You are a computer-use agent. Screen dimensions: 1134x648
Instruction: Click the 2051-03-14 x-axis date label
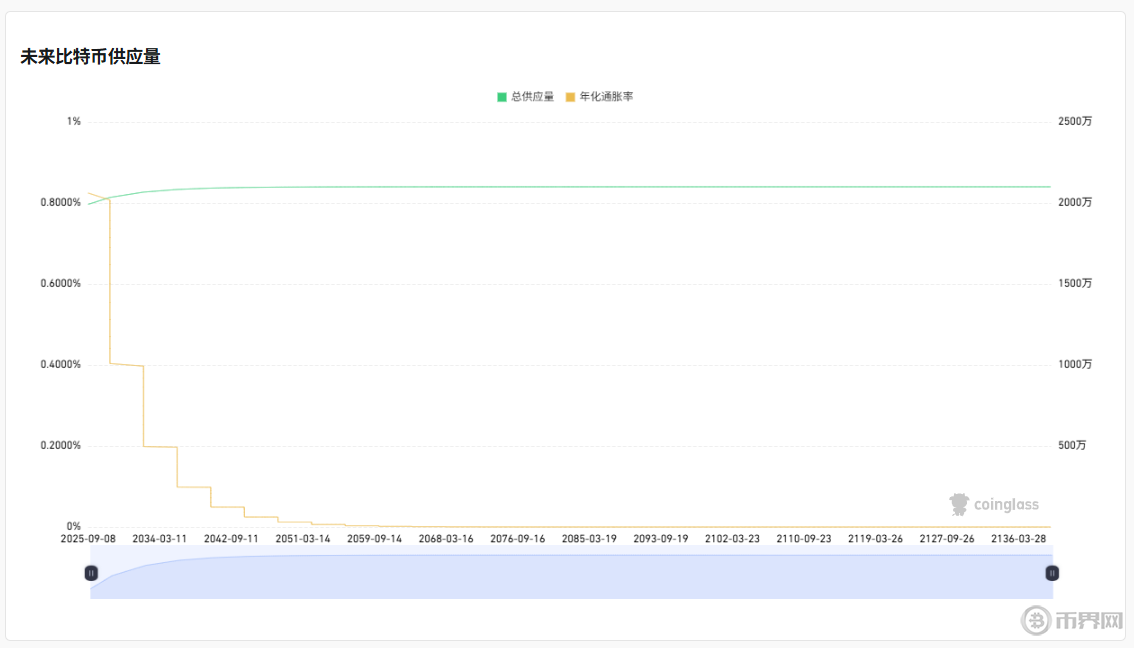303,539
